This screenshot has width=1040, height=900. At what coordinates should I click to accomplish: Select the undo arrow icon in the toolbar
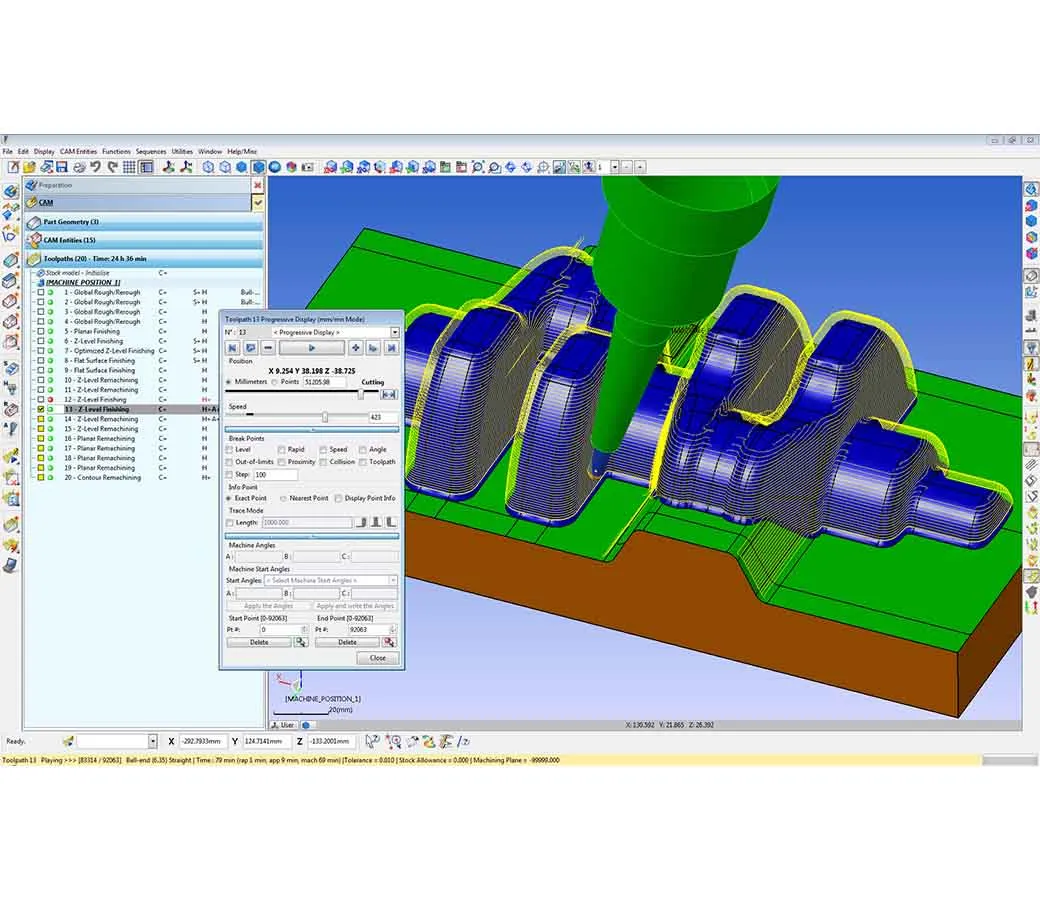(x=95, y=167)
